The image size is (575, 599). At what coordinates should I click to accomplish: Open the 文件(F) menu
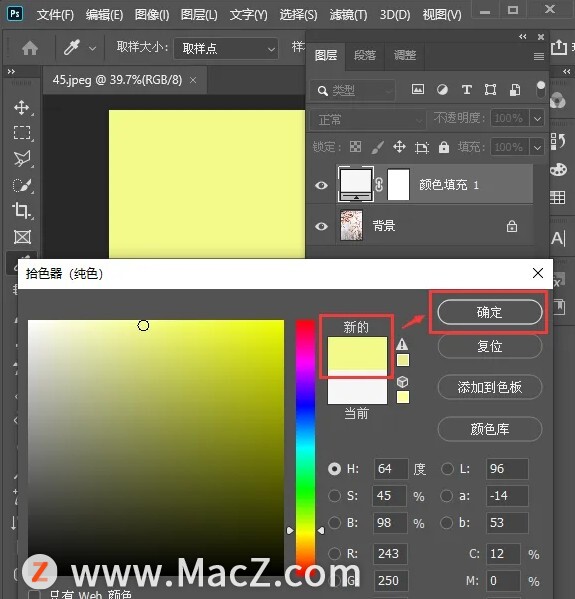click(55, 15)
